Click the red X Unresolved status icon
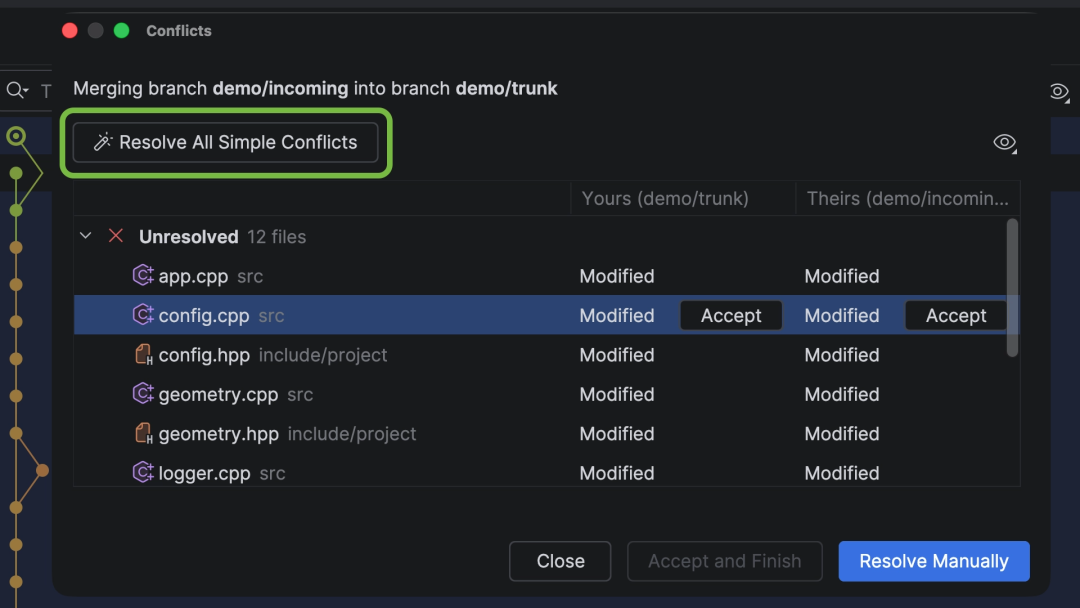 click(116, 236)
